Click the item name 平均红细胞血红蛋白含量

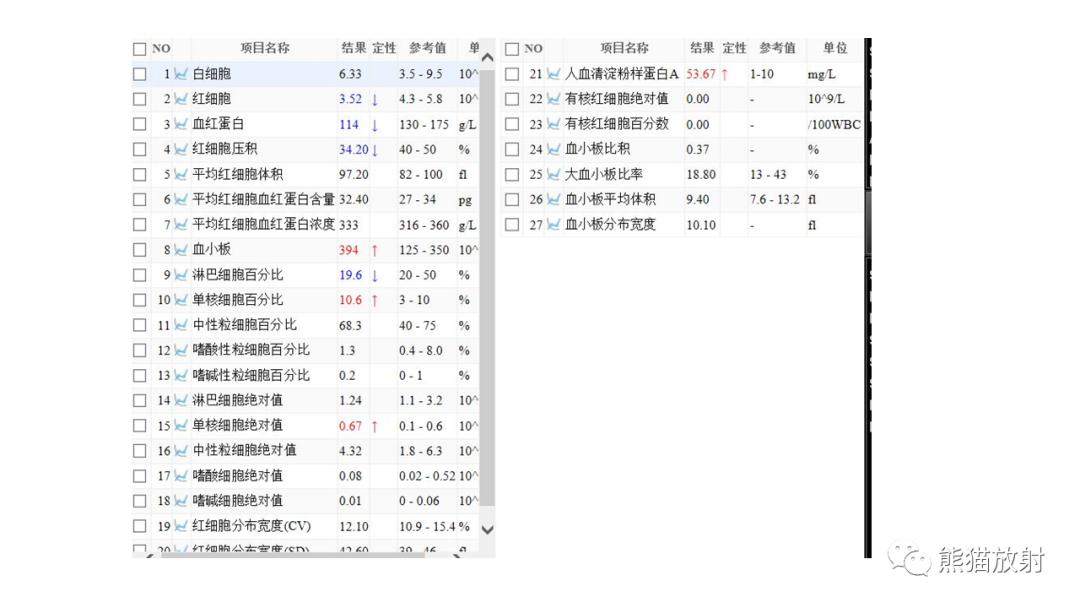tap(263, 200)
